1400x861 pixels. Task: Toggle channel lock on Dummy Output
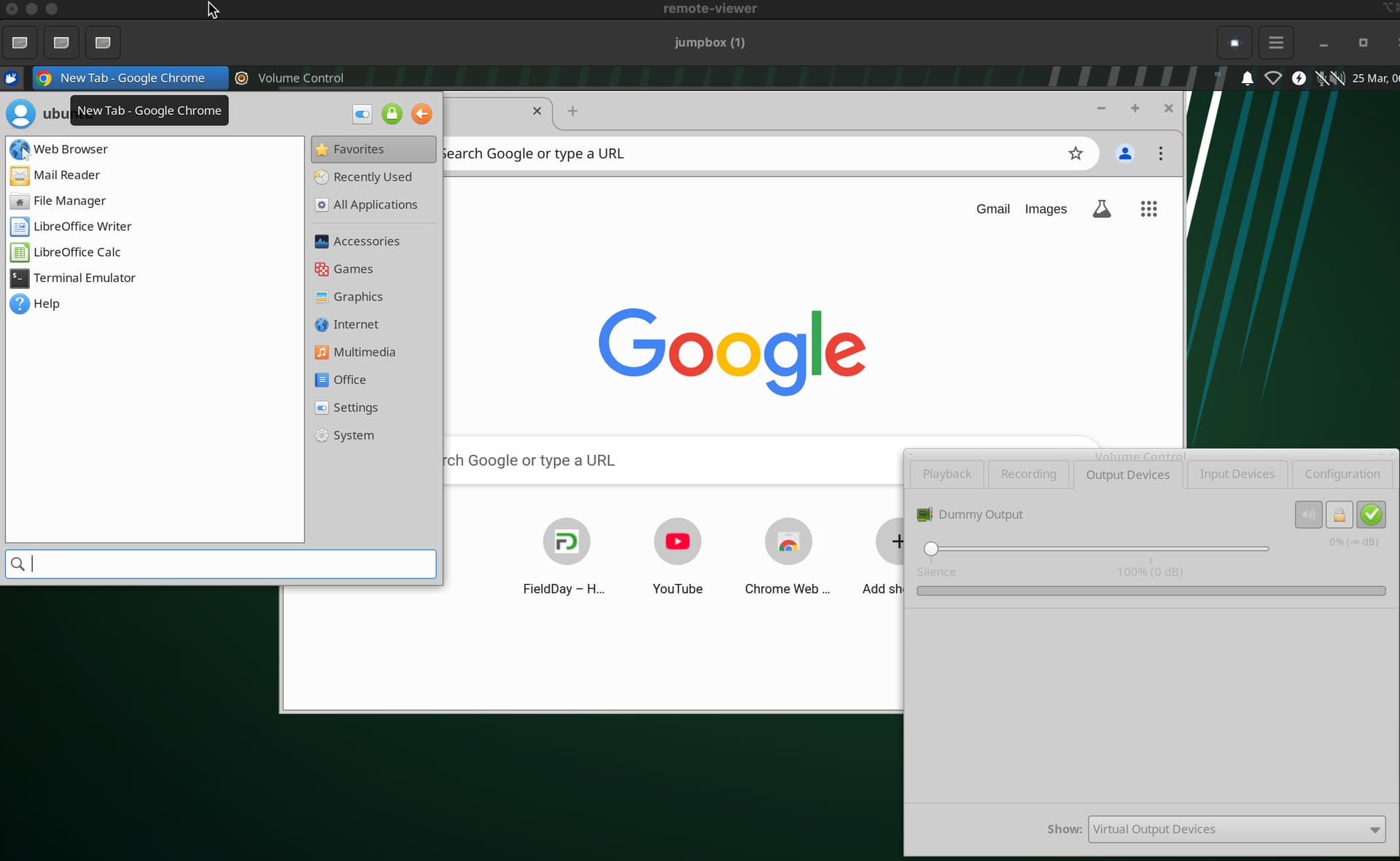(x=1339, y=515)
